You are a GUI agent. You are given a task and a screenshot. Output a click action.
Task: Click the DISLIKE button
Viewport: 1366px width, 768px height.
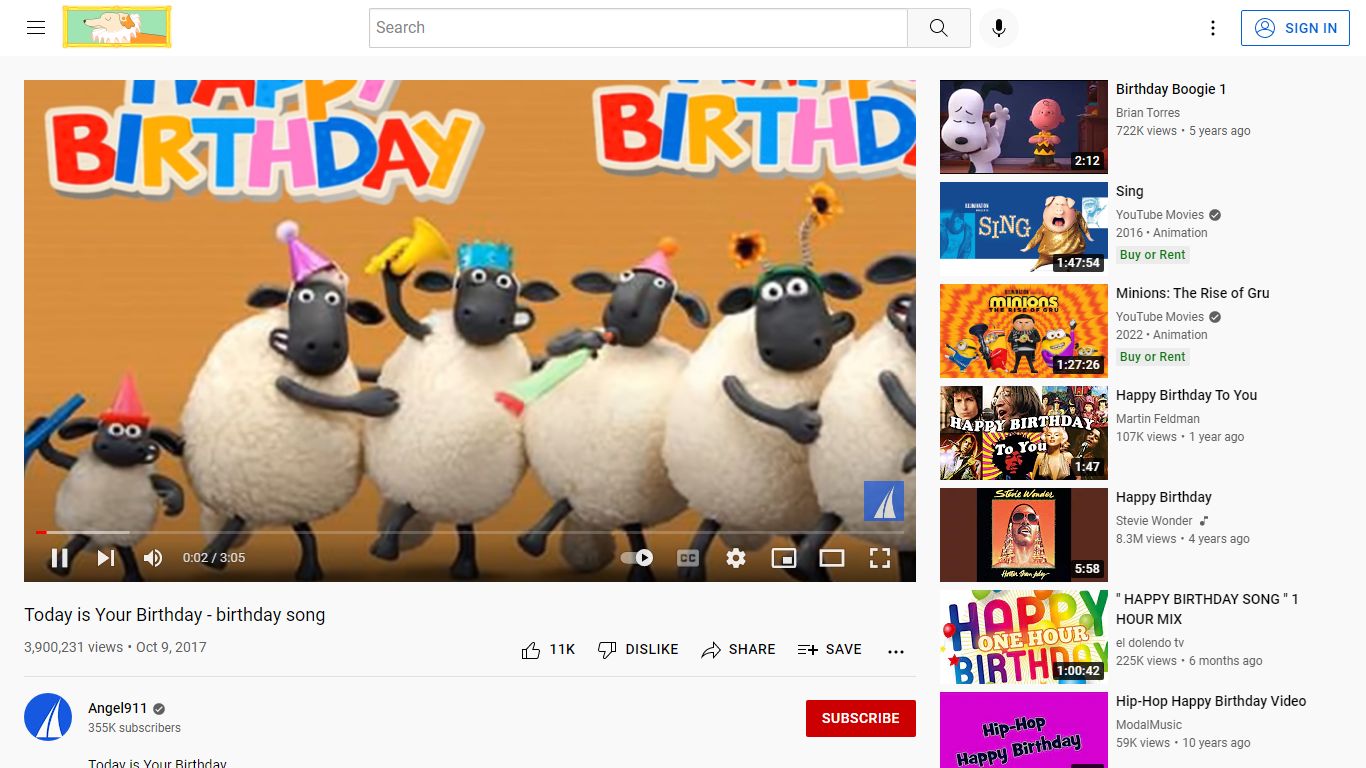[638, 650]
